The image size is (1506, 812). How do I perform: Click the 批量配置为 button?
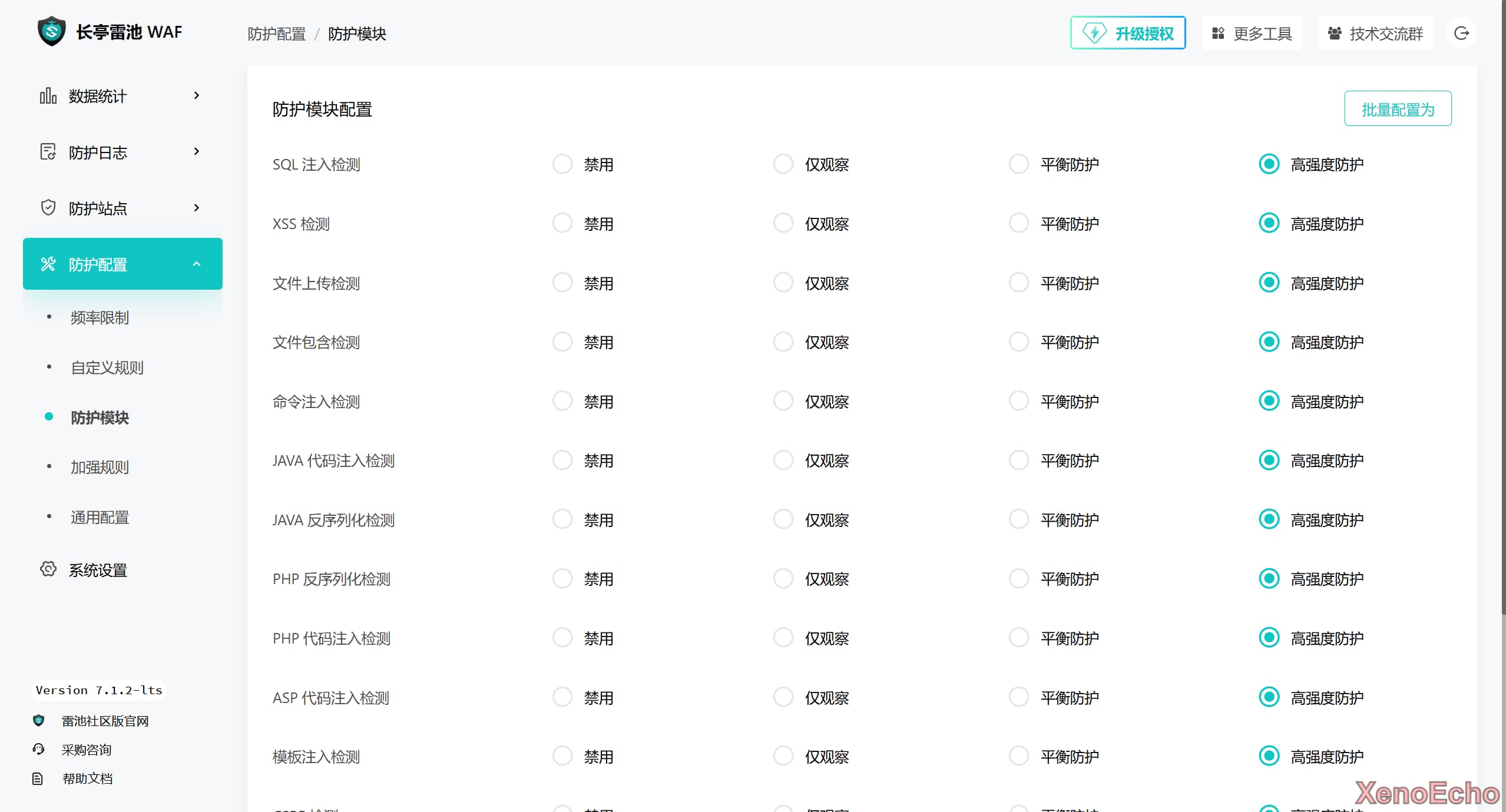[x=1397, y=109]
